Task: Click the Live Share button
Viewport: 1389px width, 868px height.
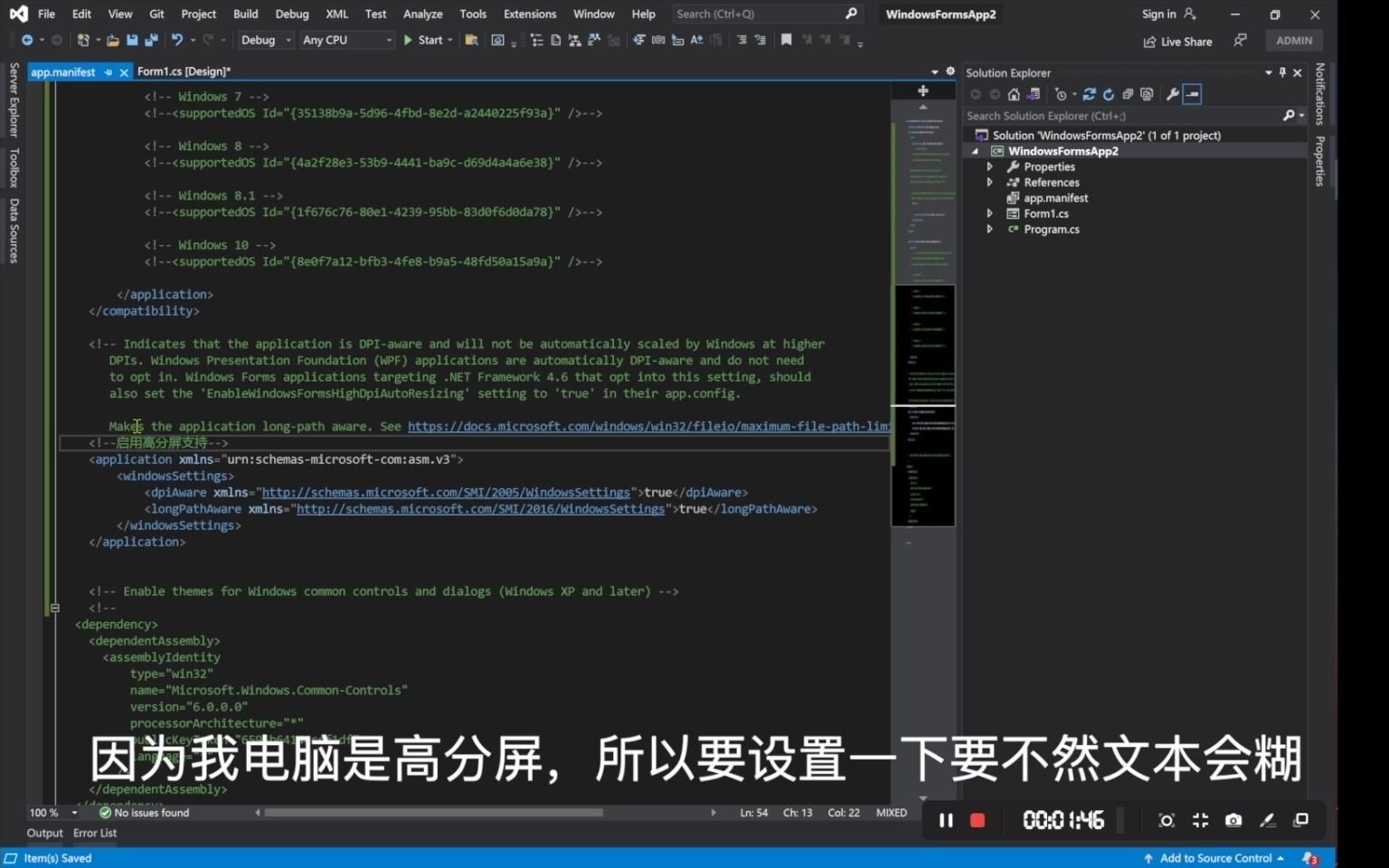Action: click(1177, 42)
